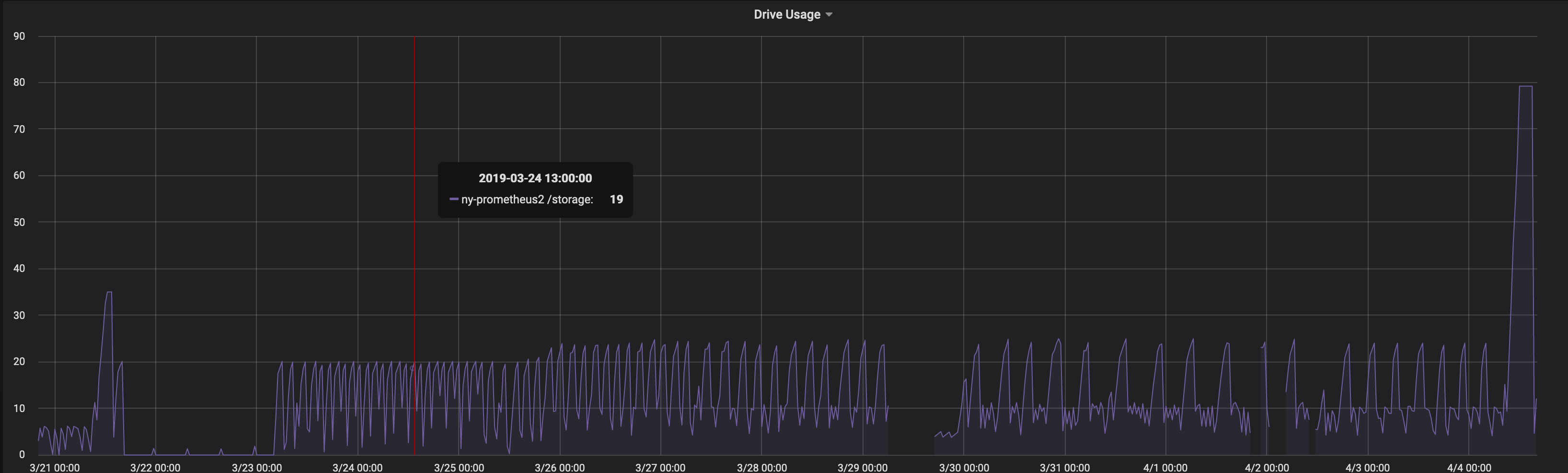Click the 3/25 00:00 time tick

click(459, 468)
